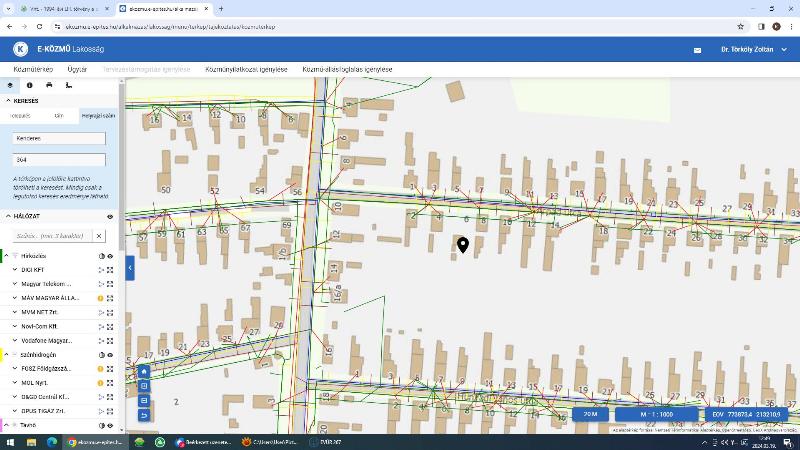Viewport: 800px width, 450px height.
Task: Click the mail envelope icon in the header
Action: pyautogui.click(x=698, y=50)
